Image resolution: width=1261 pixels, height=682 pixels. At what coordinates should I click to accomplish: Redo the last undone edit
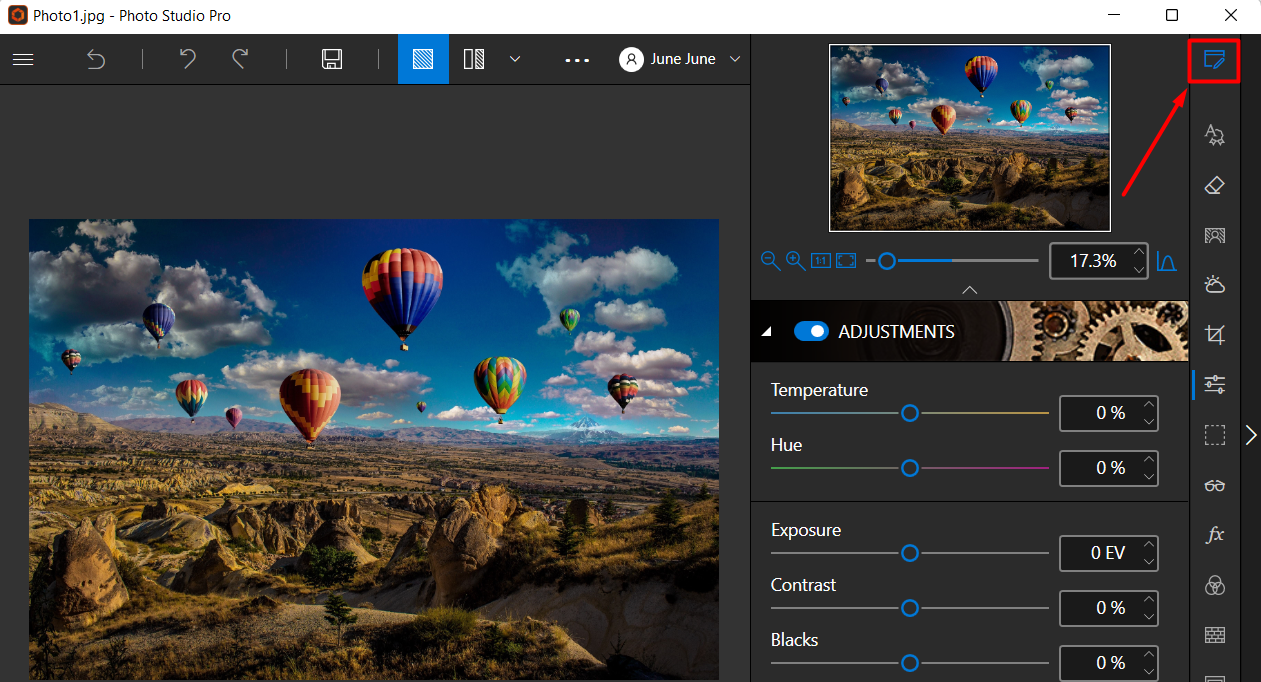point(240,59)
